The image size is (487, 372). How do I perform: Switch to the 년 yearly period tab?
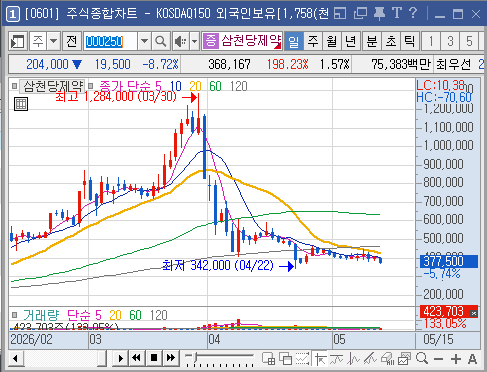[350, 42]
